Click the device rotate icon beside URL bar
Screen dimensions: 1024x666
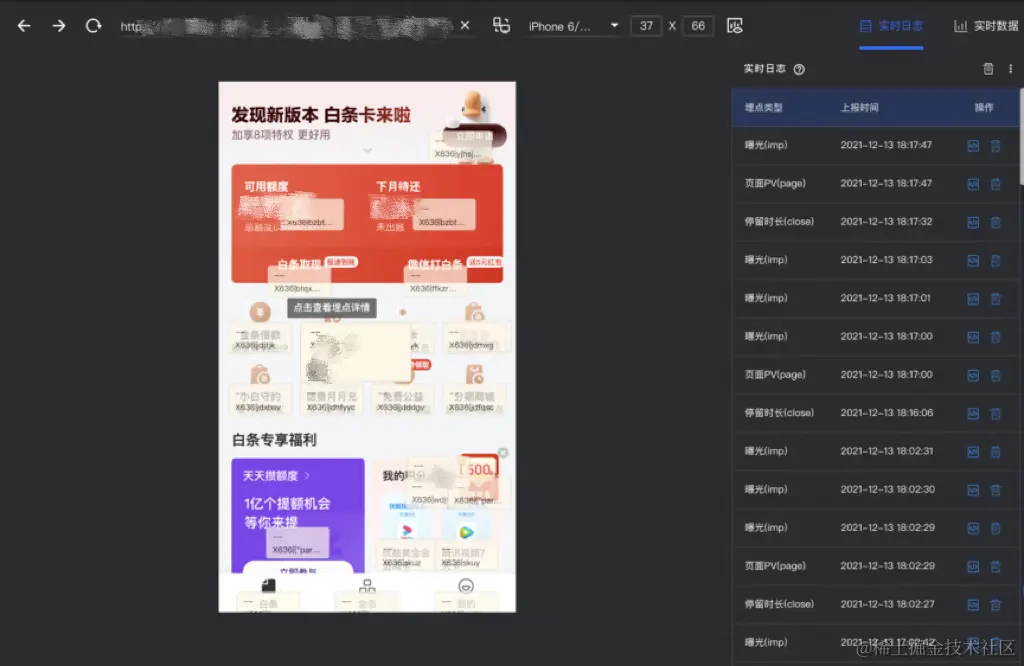[x=501, y=25]
